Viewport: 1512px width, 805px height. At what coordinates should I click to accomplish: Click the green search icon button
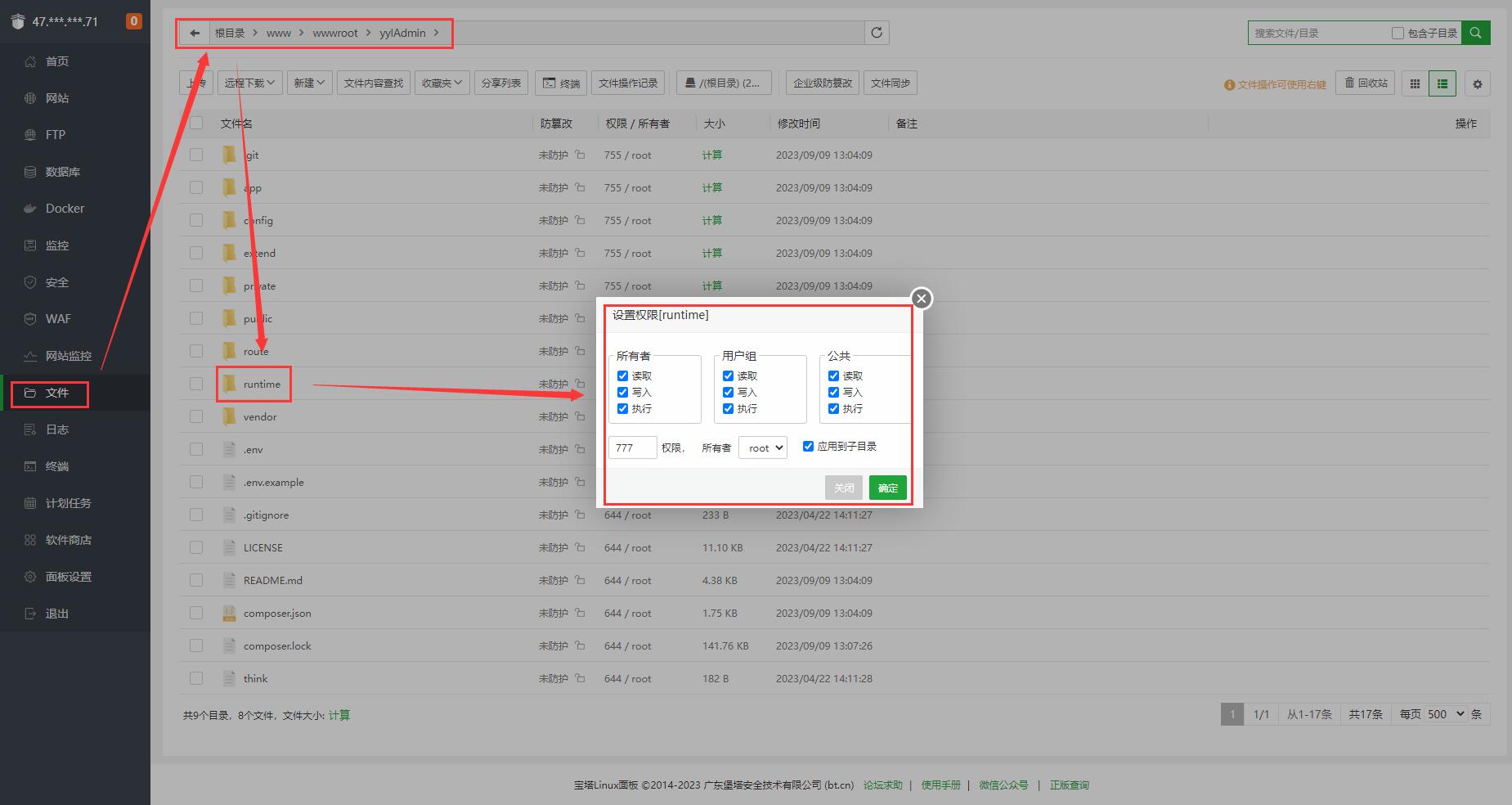pyautogui.click(x=1475, y=33)
